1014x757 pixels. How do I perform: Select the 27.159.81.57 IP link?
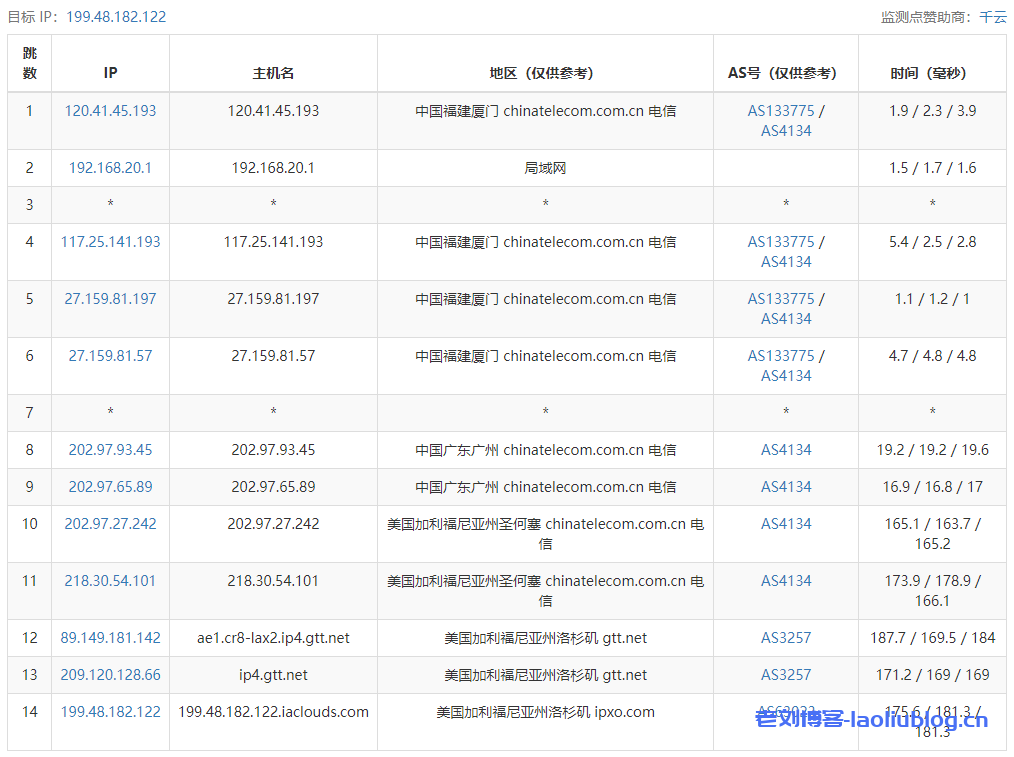110,356
